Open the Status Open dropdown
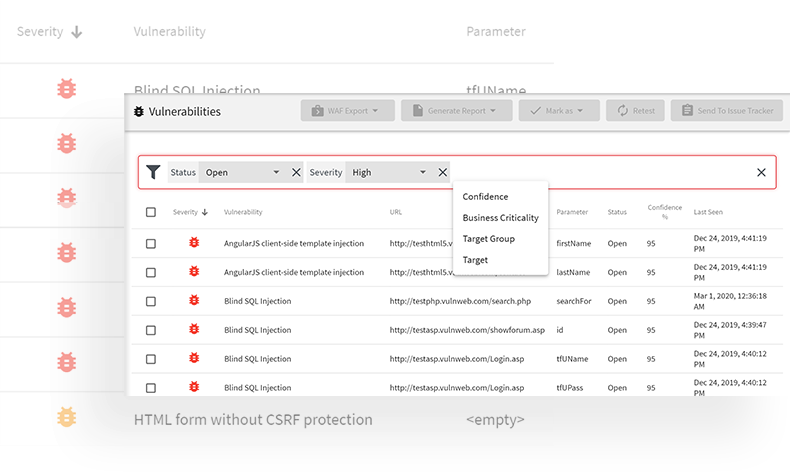Image resolution: width=790 pixels, height=472 pixels. pos(241,172)
